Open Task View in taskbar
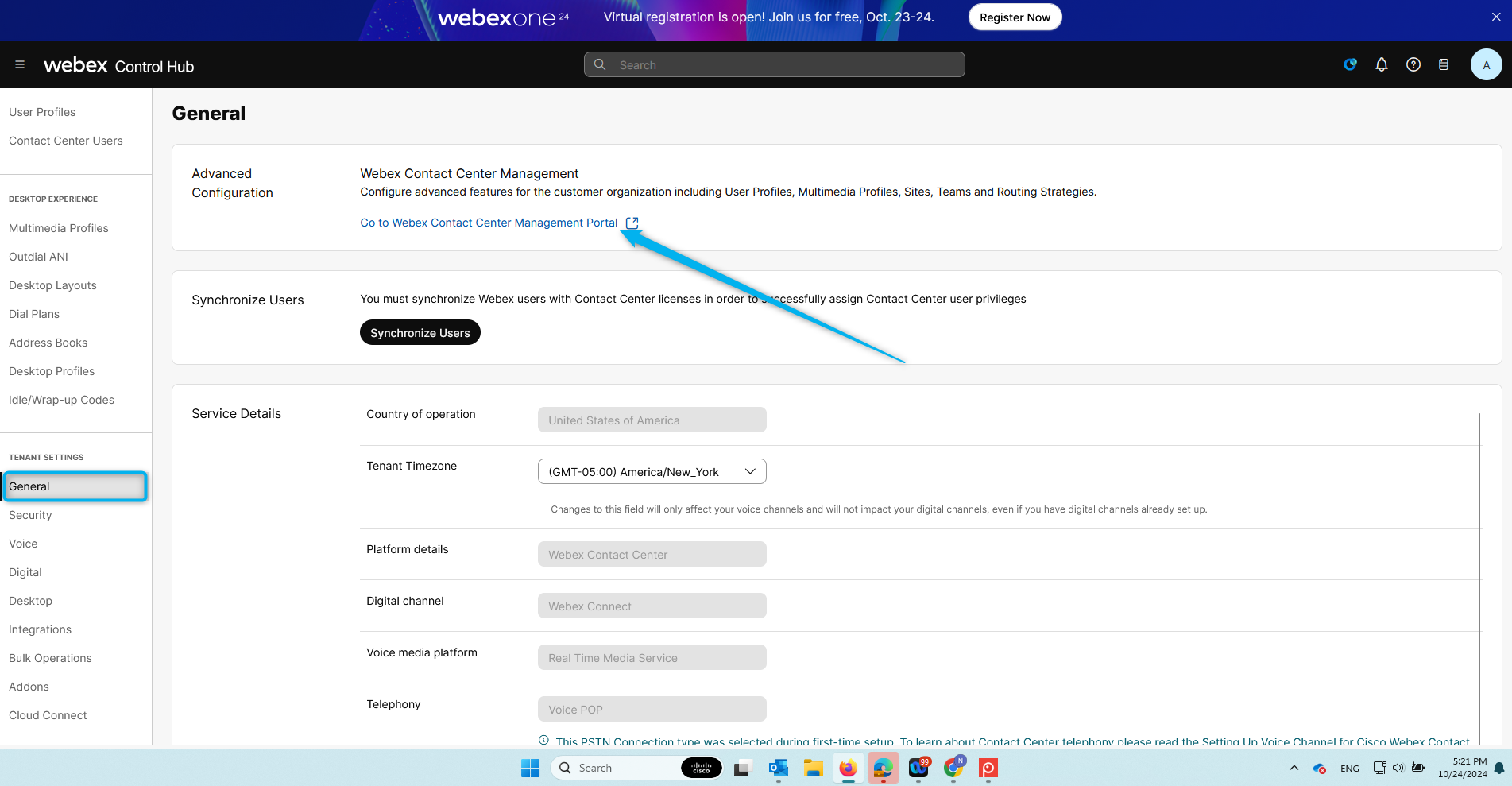This screenshot has width=1512, height=786. coord(742,768)
